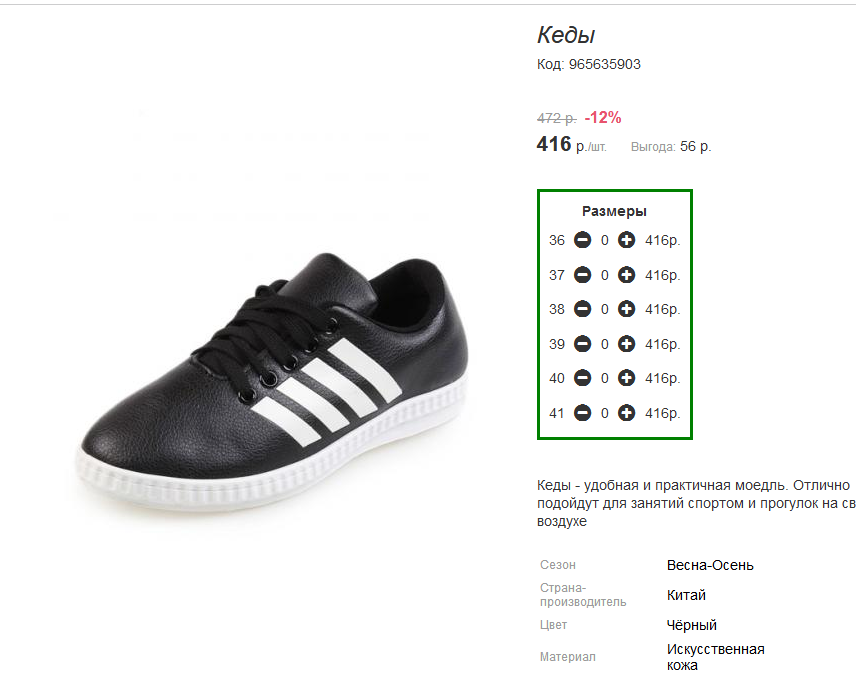
Task: Click the quantity value for size 41
Action: point(604,413)
